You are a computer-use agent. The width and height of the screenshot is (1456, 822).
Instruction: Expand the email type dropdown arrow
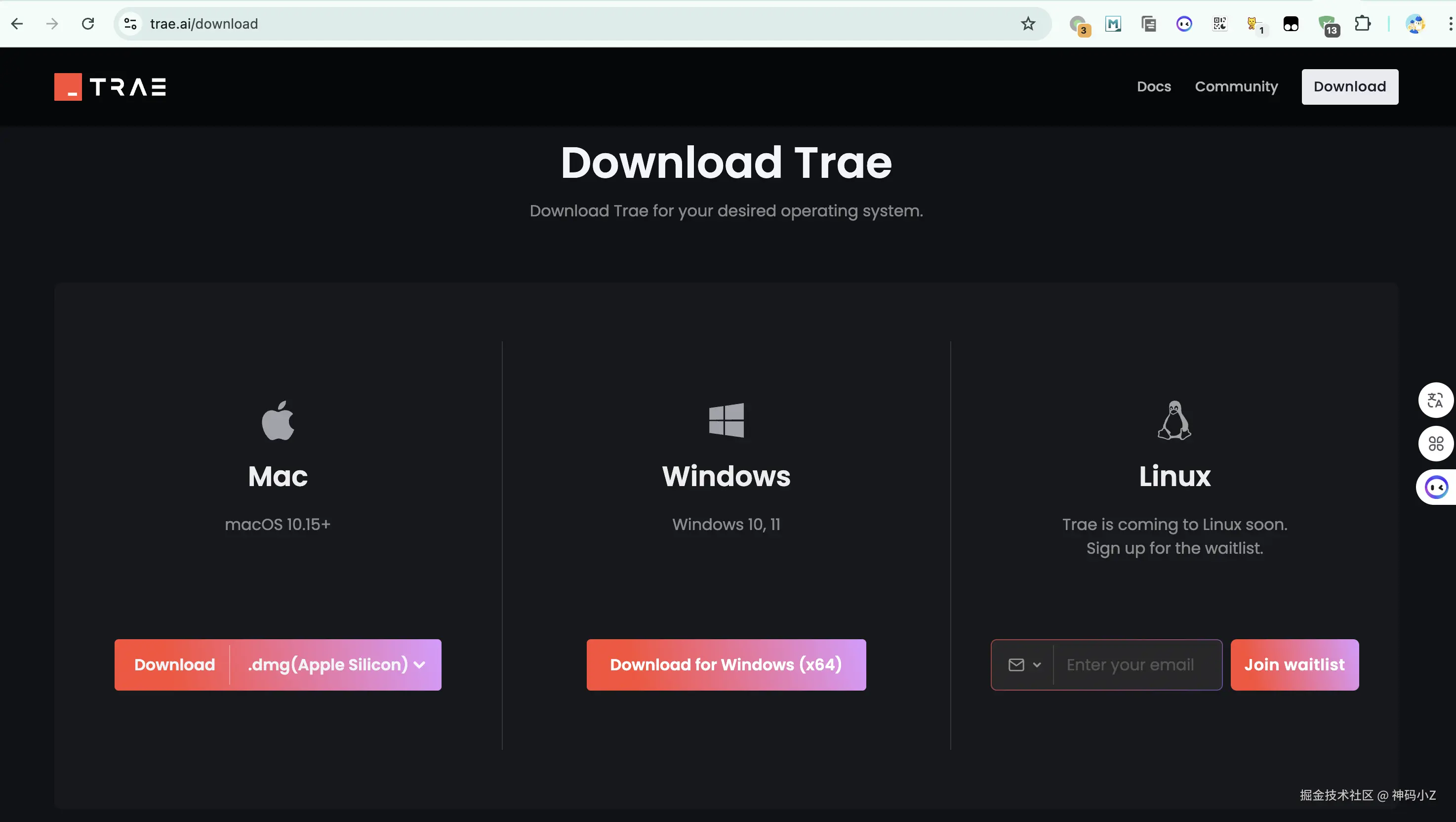(1036, 665)
